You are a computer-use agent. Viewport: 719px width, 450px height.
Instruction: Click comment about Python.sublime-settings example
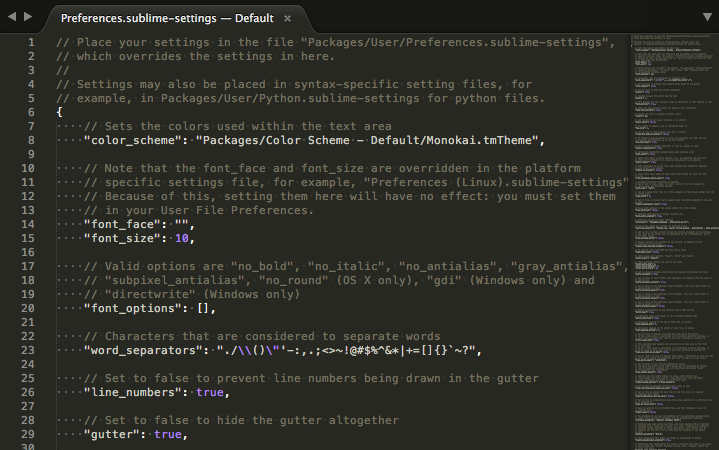tap(300, 99)
